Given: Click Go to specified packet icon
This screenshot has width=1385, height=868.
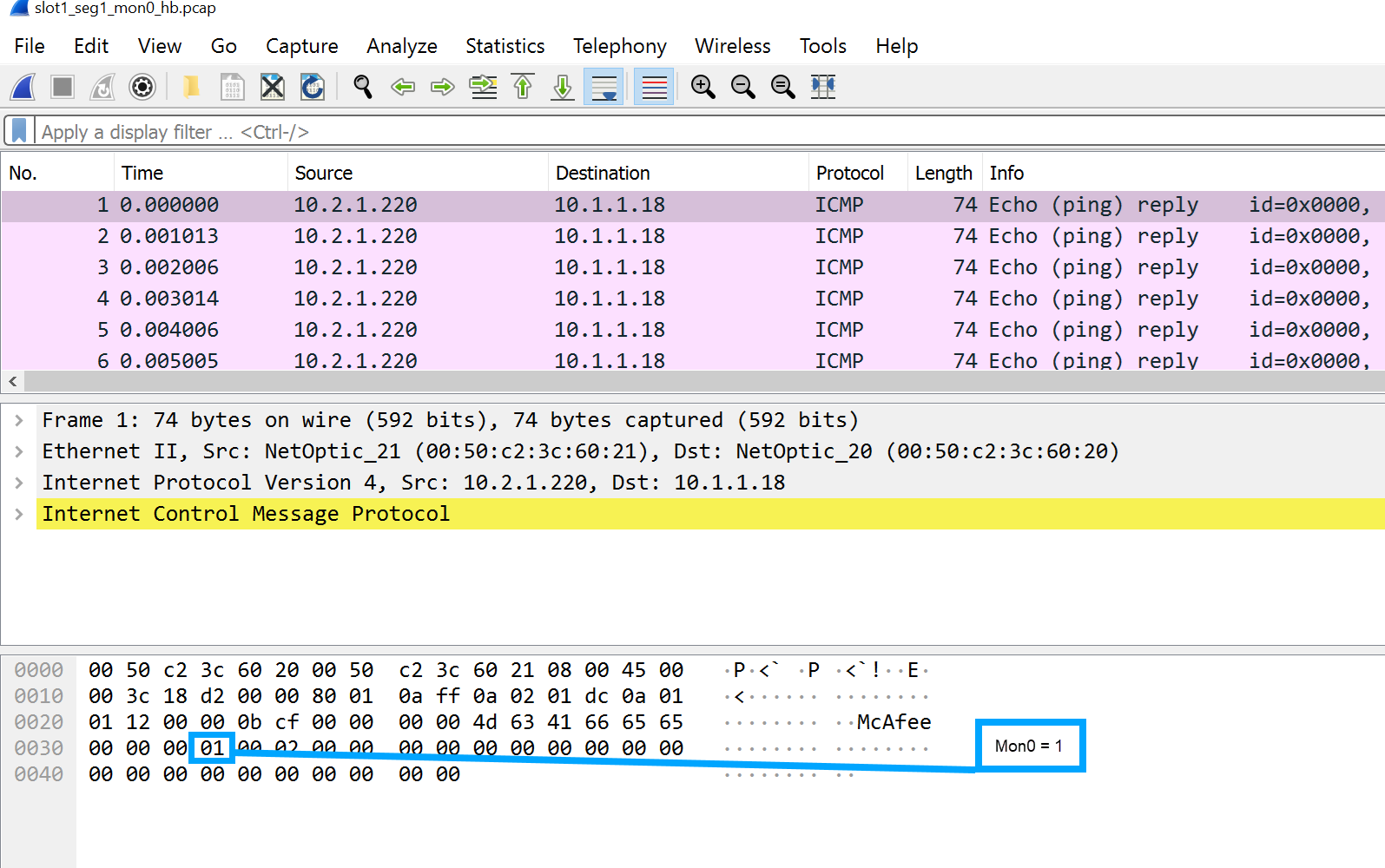Looking at the screenshot, I should click(484, 87).
